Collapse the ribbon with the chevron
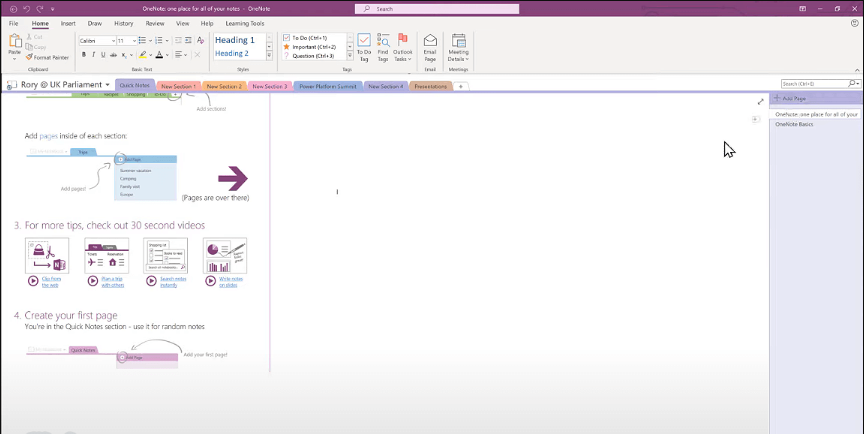Image resolution: width=864 pixels, height=434 pixels. pos(857,70)
